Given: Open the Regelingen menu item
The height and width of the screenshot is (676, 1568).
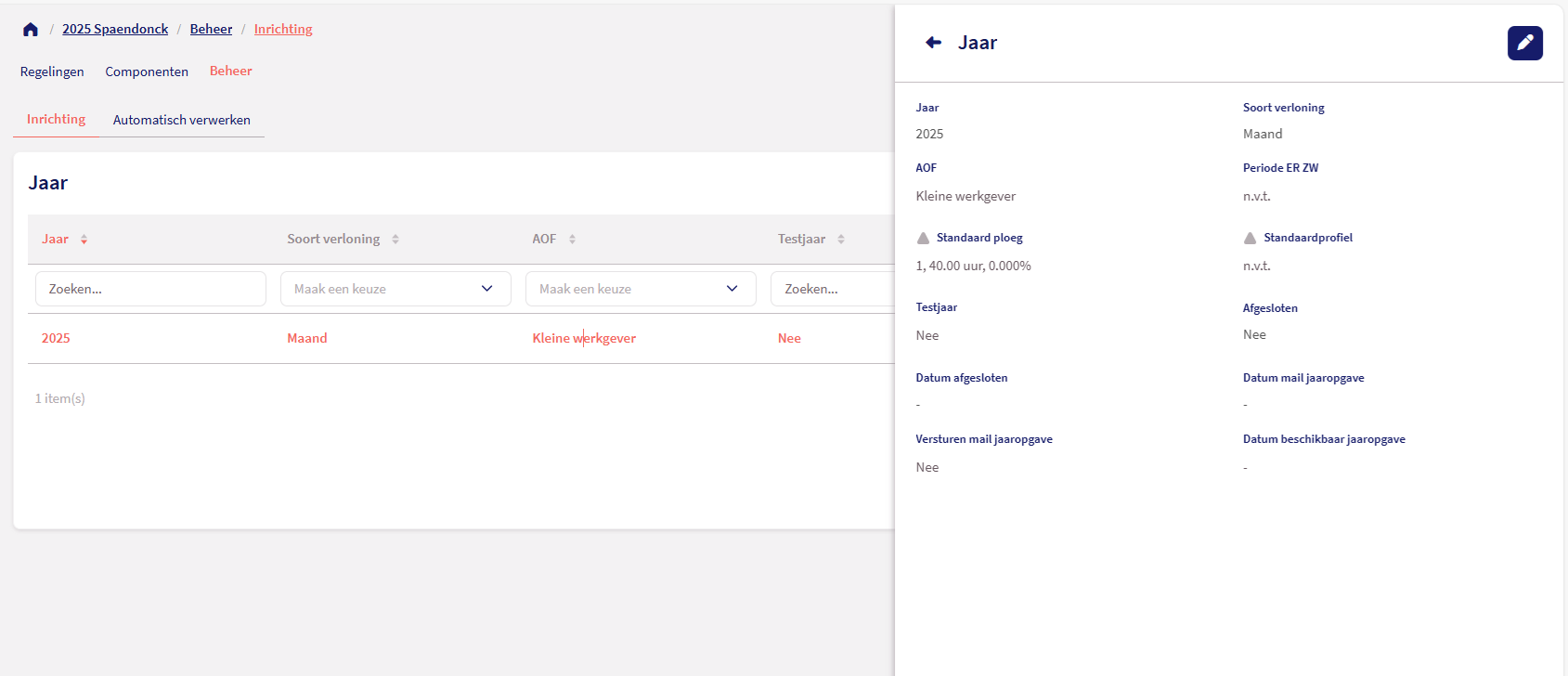Looking at the screenshot, I should [x=52, y=71].
